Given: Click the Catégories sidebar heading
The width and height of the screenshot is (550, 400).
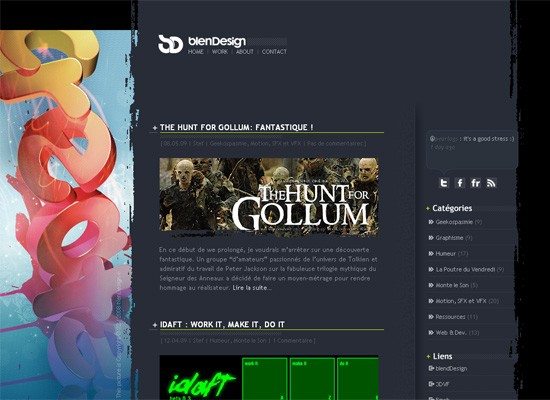Looking at the screenshot, I should pos(452,208).
